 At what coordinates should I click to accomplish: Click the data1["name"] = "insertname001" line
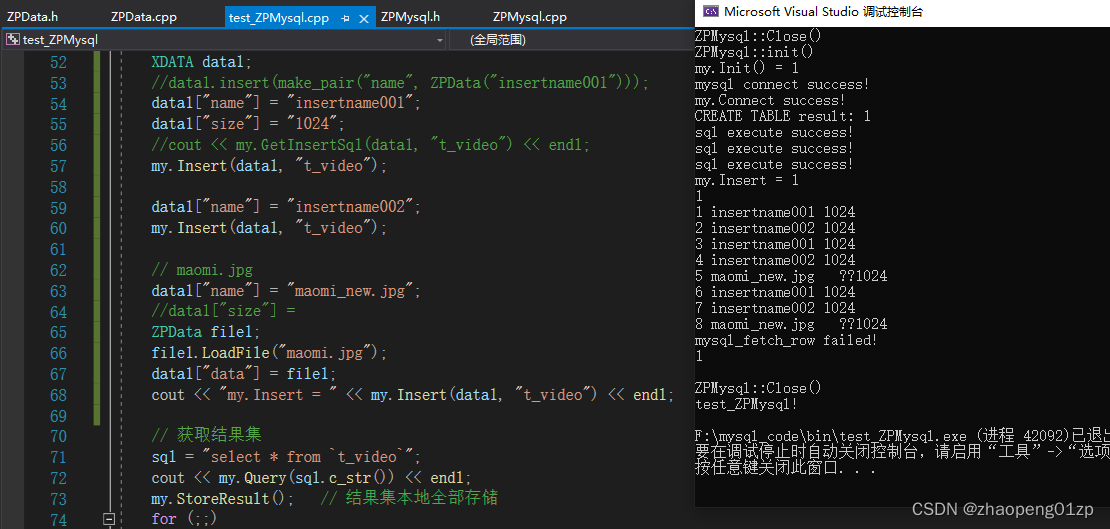(x=286, y=103)
